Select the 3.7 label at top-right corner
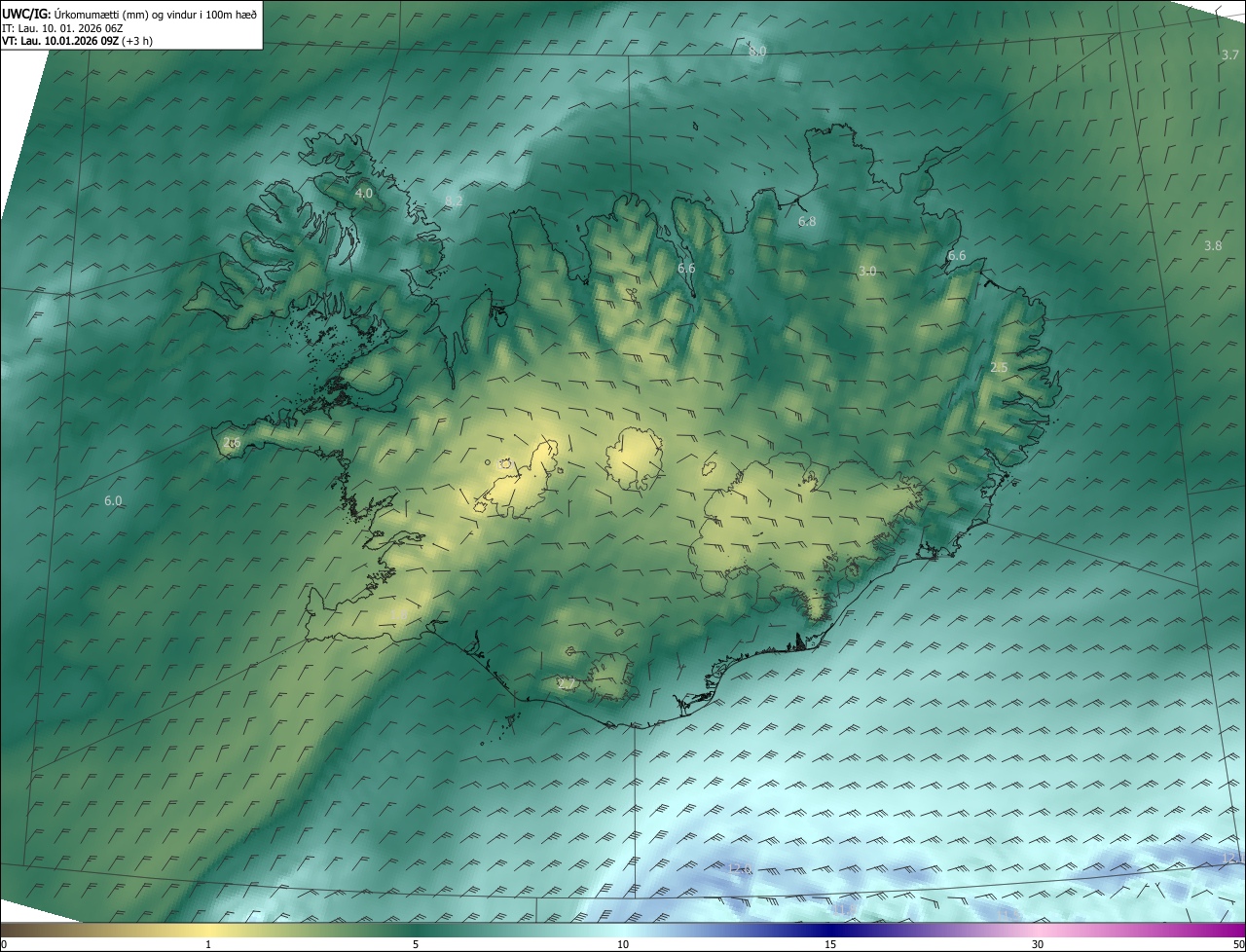 click(x=1229, y=55)
